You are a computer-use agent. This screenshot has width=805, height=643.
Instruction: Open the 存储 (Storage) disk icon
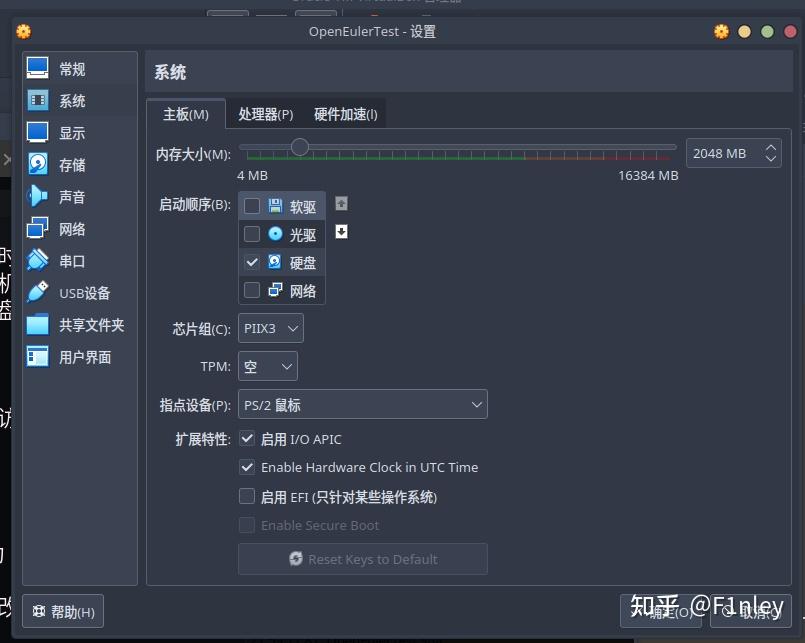click(37, 164)
